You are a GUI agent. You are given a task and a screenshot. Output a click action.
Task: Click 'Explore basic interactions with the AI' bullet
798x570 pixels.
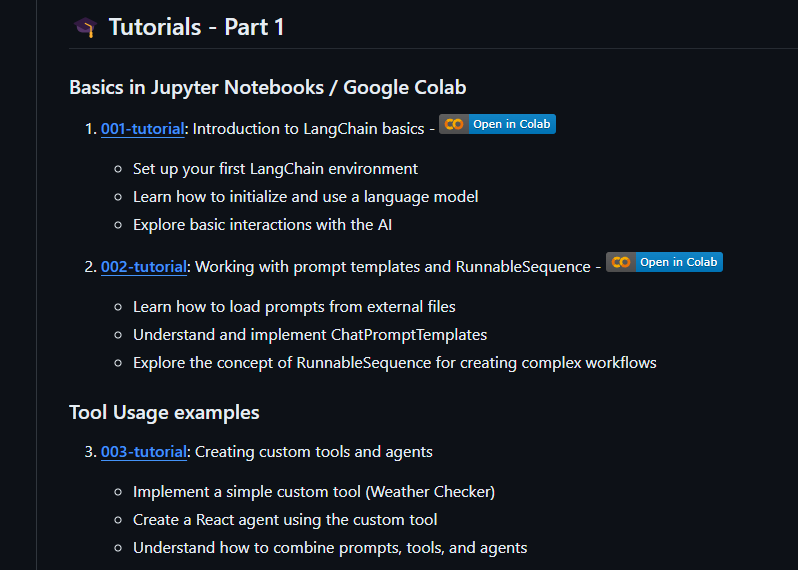tap(262, 225)
